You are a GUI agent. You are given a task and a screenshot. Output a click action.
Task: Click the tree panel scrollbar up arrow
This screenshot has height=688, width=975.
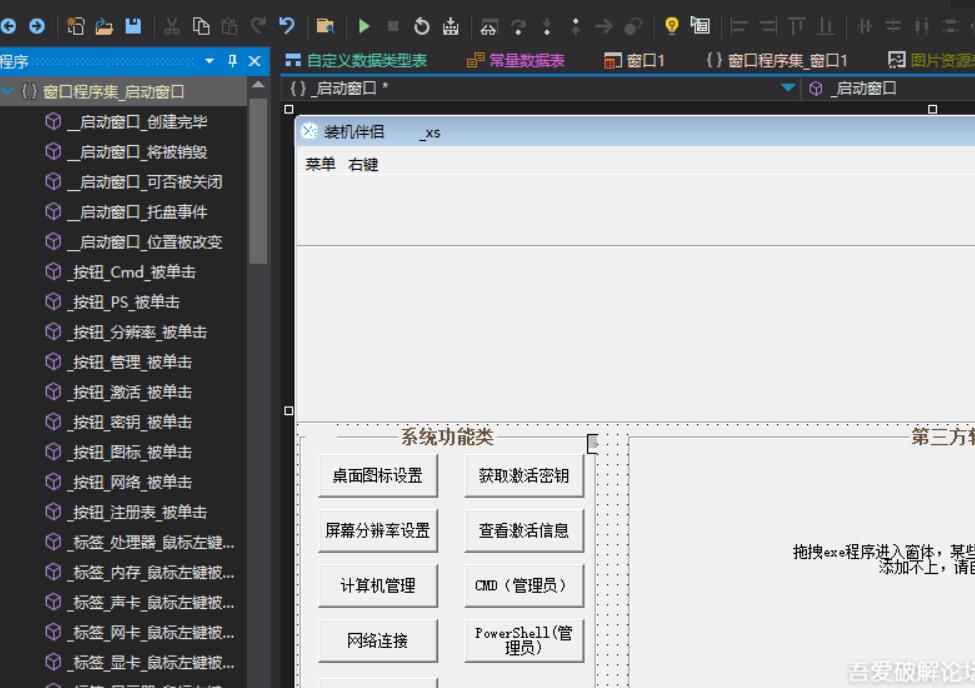258,85
